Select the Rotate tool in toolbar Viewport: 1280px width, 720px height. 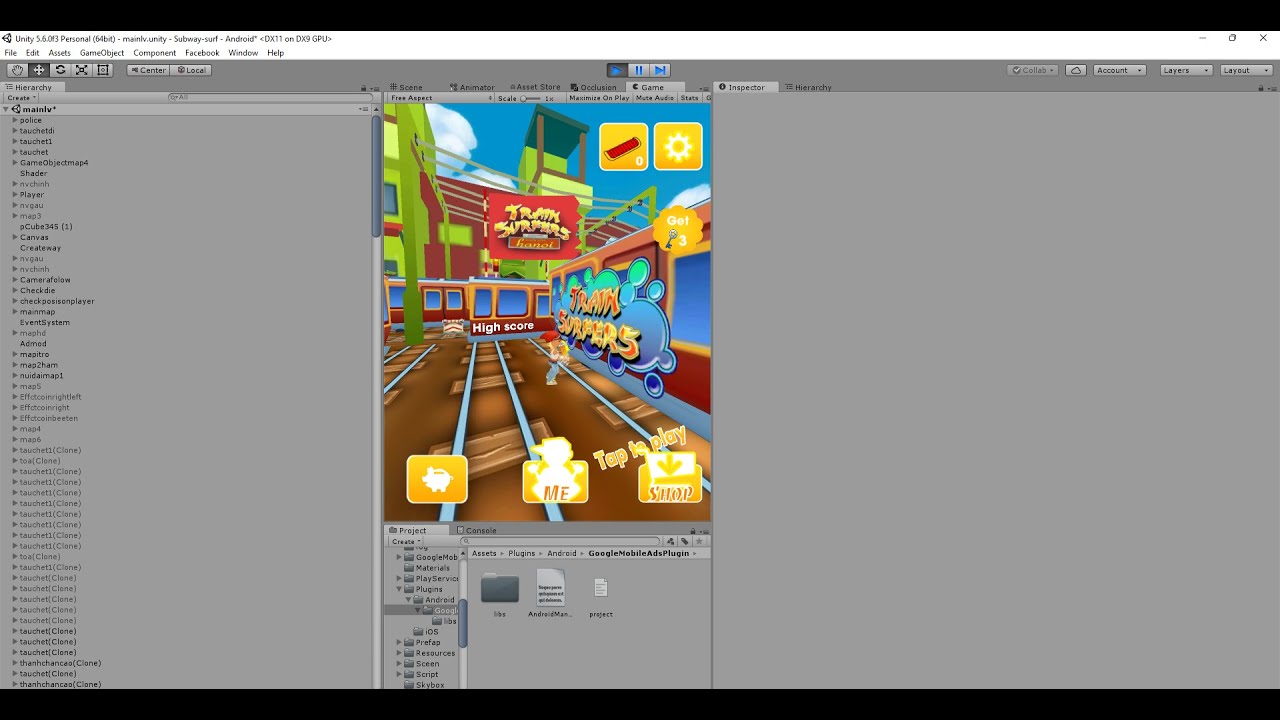click(x=60, y=70)
